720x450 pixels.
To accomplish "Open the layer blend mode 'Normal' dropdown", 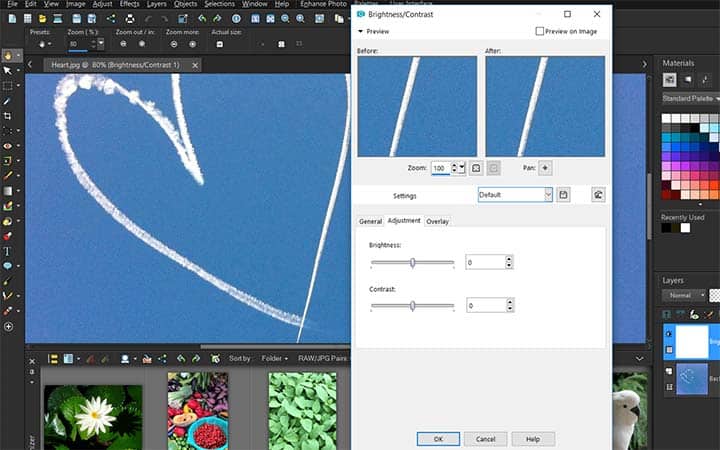I will coord(684,295).
